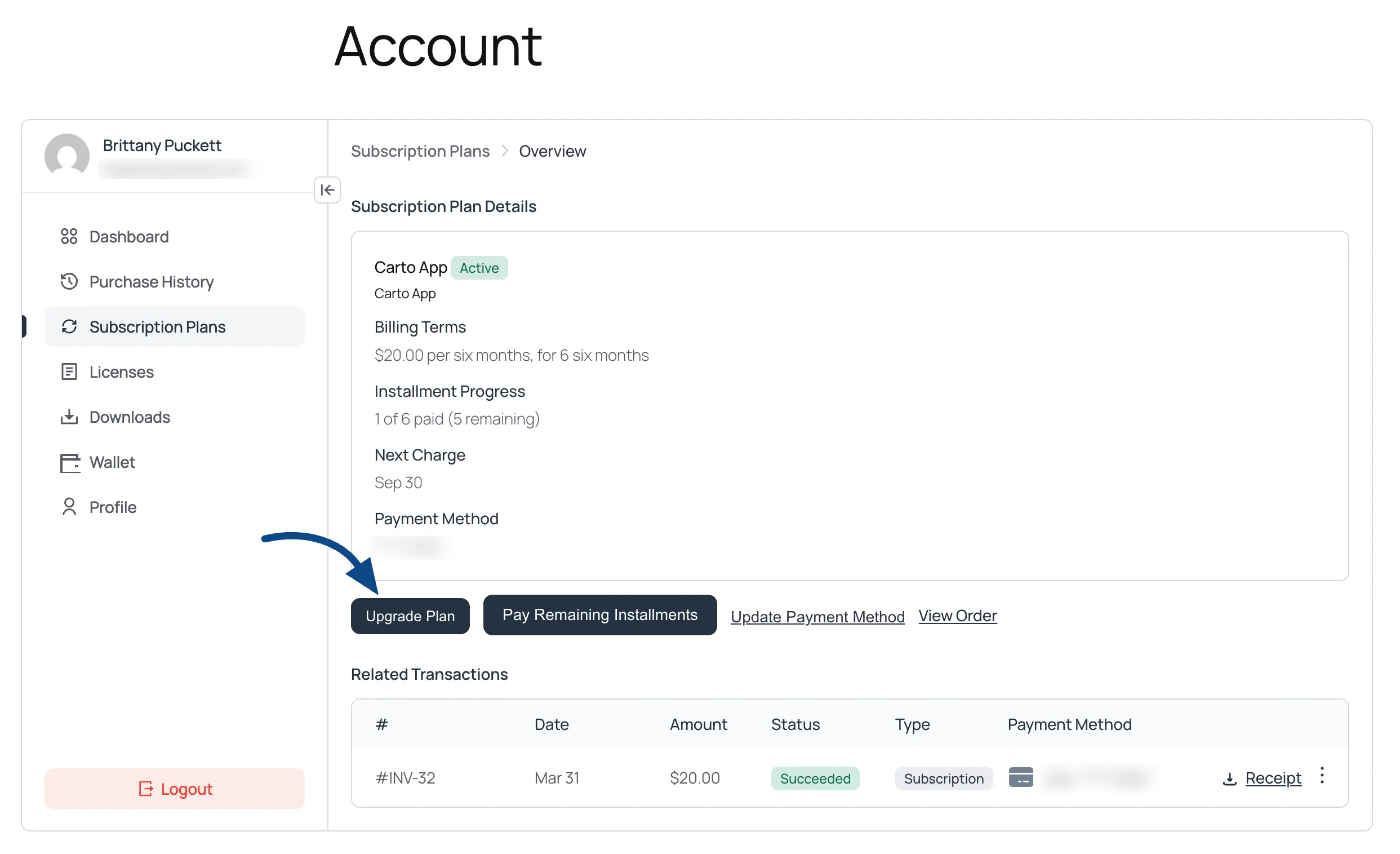Viewport: 1400px width, 854px height.
Task: Log out using the Logout button
Action: click(175, 789)
